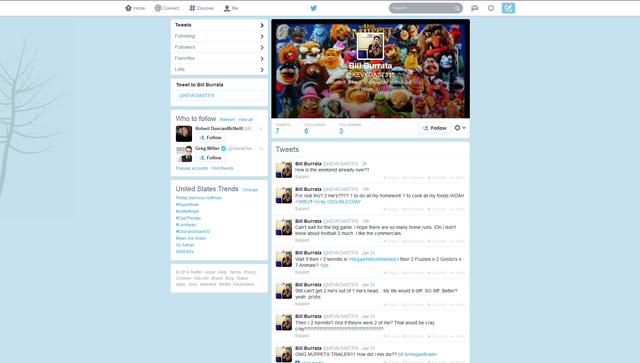The width and height of the screenshot is (640, 363).
Task: Click the chevron beside Lists
Action: coord(262,69)
